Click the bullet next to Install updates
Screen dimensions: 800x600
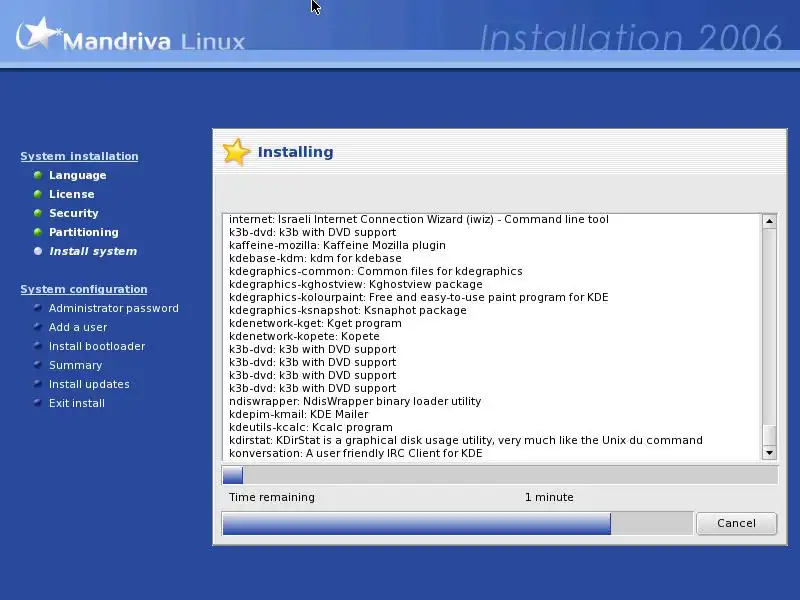(x=37, y=383)
